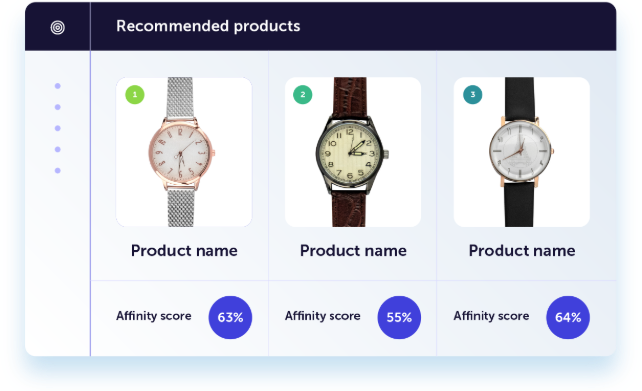
Task: Select the third sidebar dot
Action: 58,128
